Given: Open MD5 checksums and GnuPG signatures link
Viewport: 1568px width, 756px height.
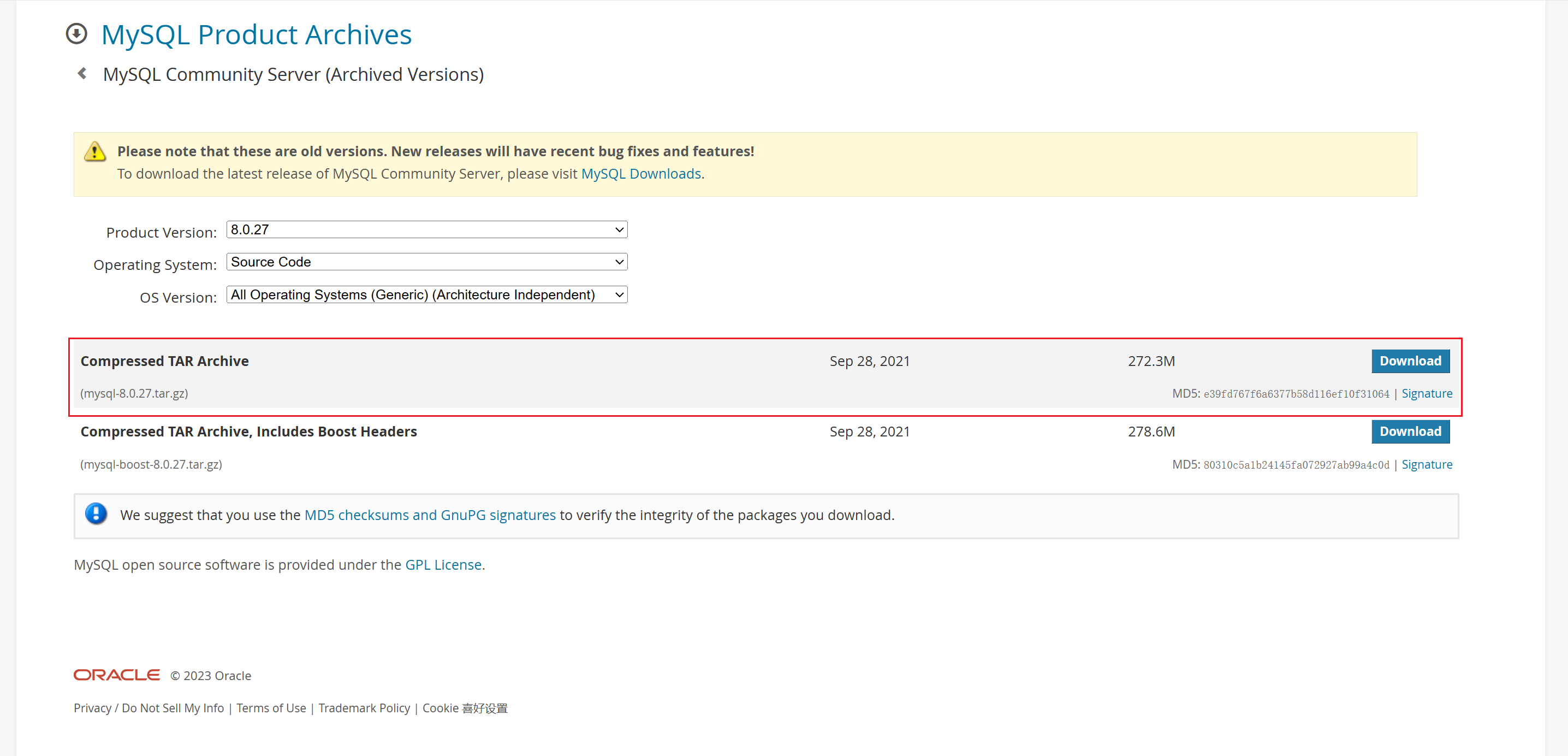Looking at the screenshot, I should 430,515.
